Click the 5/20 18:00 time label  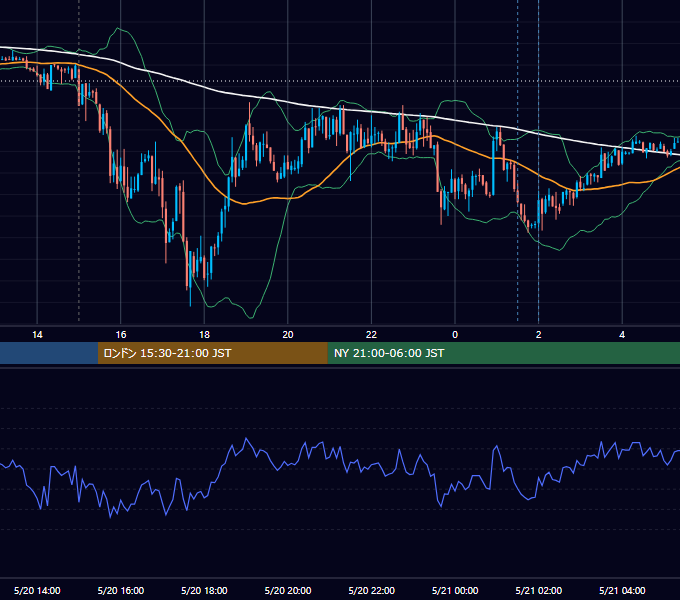(204, 590)
